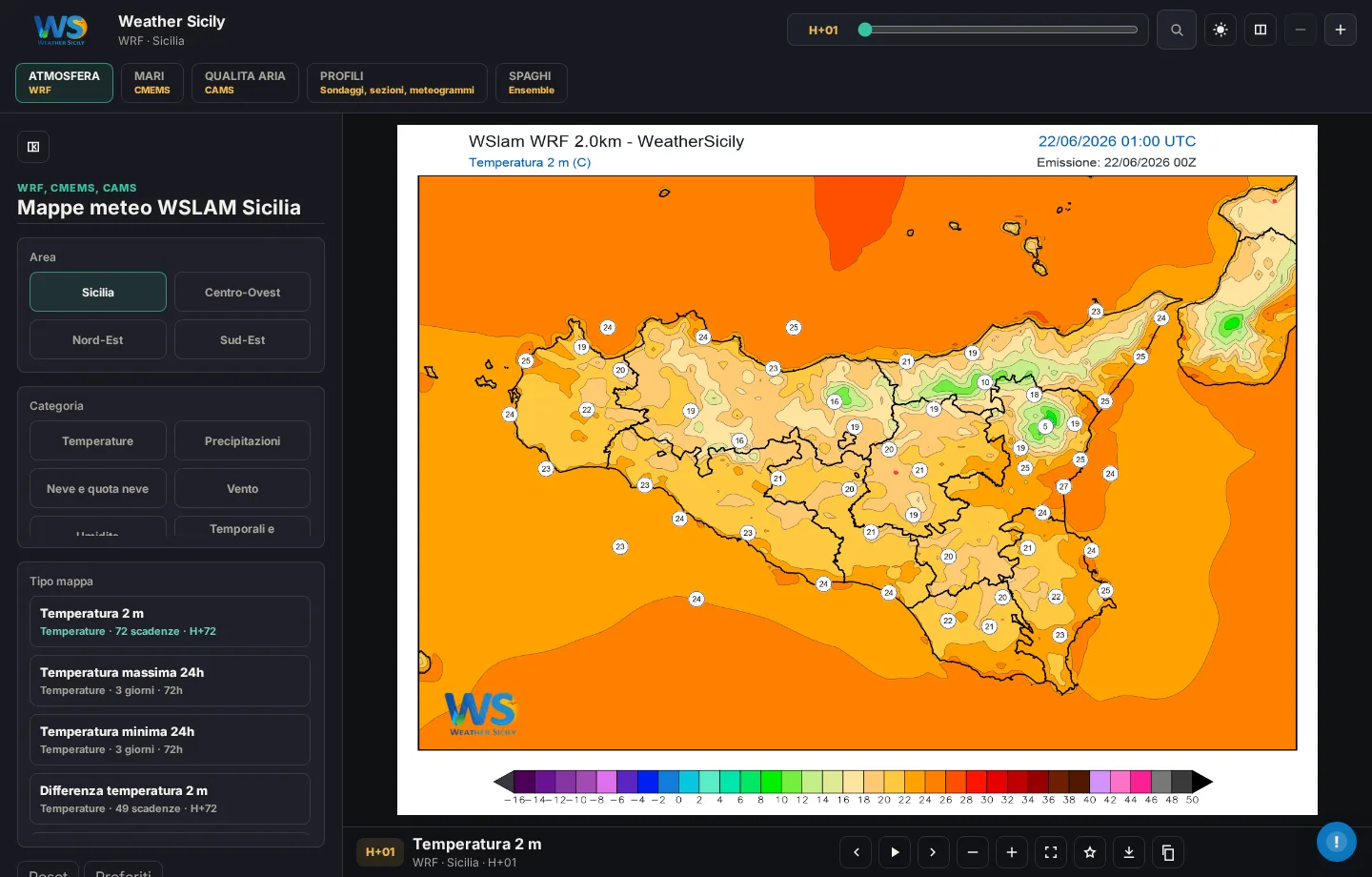Image resolution: width=1372 pixels, height=877 pixels.
Task: Click the H+01 badge in bottom bar
Action: click(x=380, y=852)
